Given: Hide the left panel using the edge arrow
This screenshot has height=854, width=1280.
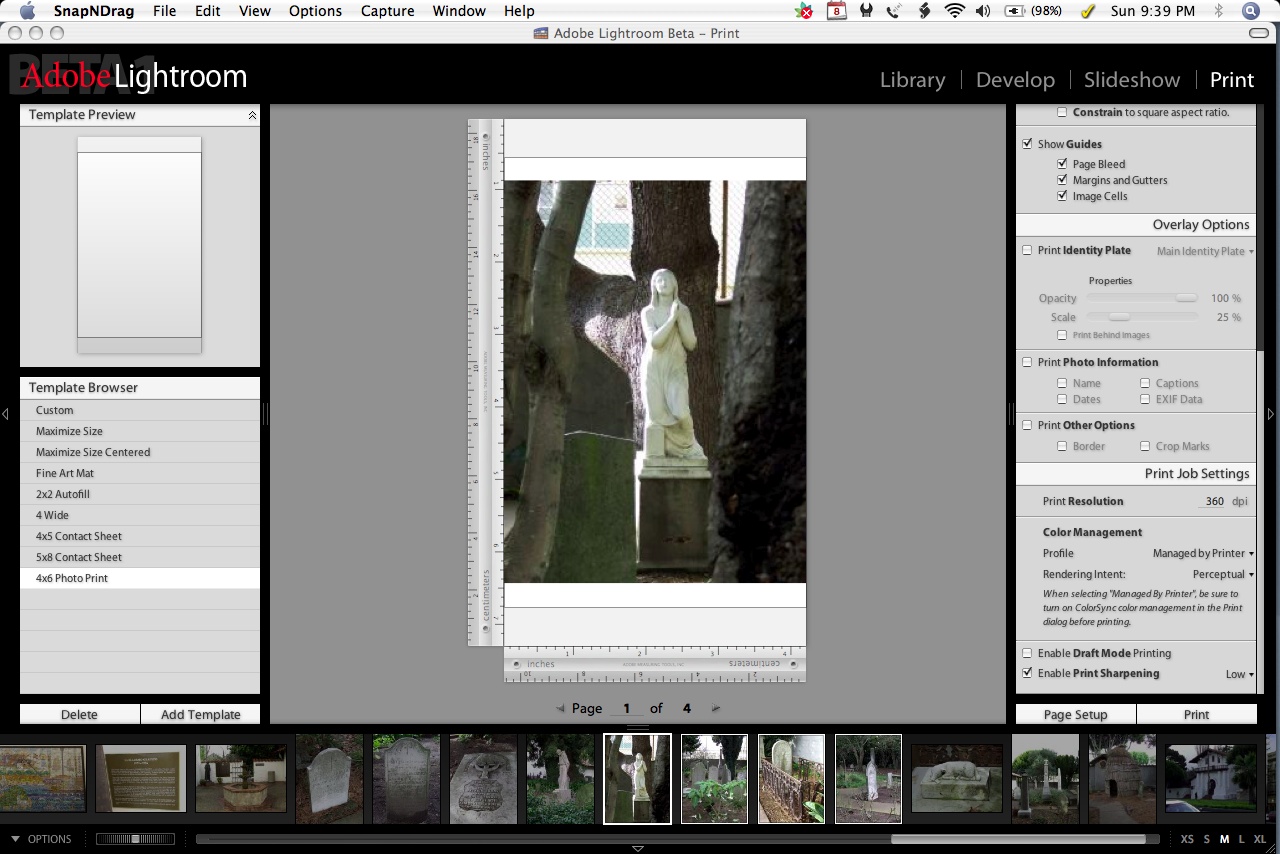Looking at the screenshot, I should coord(5,413).
